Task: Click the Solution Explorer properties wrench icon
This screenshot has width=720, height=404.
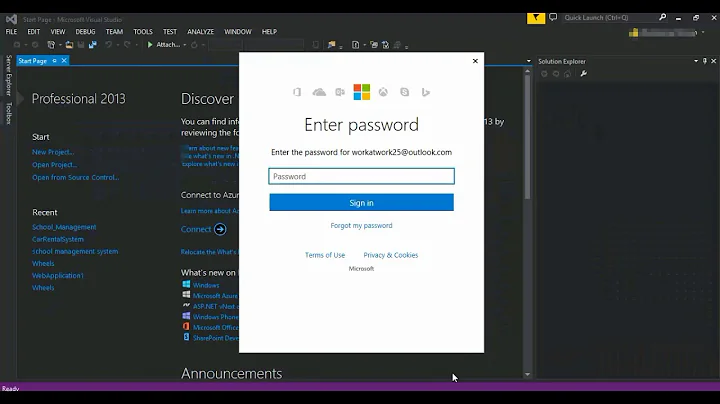Action: 584,73
